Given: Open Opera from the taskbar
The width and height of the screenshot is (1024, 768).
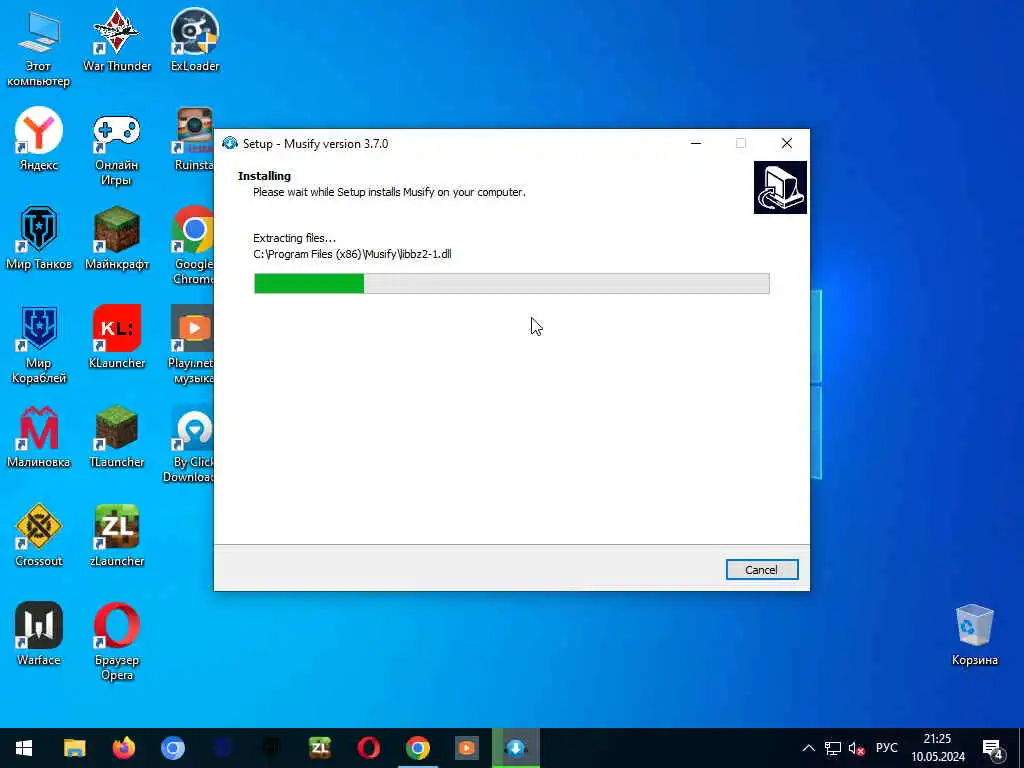Looking at the screenshot, I should [369, 748].
